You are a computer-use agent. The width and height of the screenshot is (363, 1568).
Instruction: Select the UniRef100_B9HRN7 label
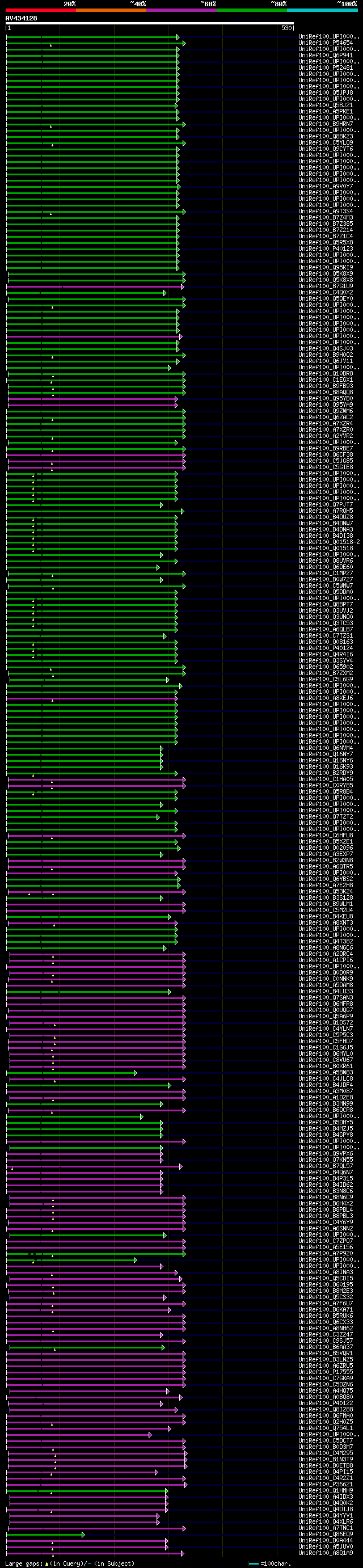tap(326, 124)
